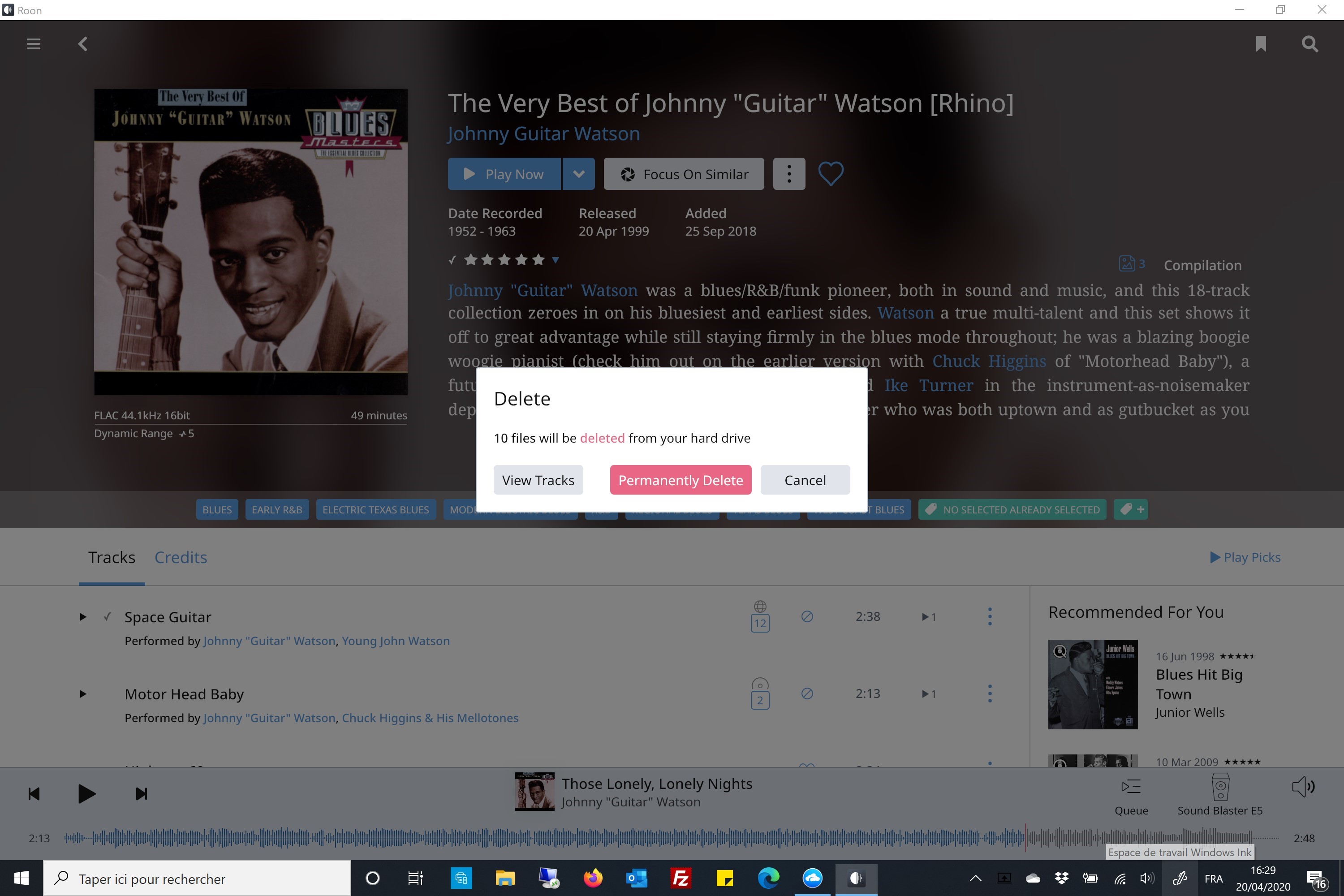Click View Tracks in Delete dialog
This screenshot has height=896, width=1344.
538,480
